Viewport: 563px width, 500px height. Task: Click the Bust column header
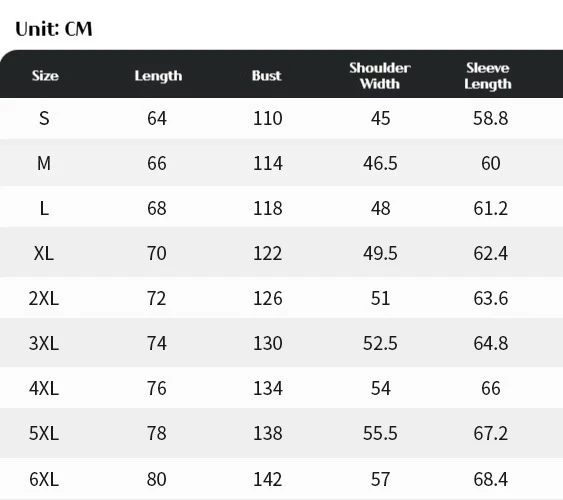click(266, 76)
